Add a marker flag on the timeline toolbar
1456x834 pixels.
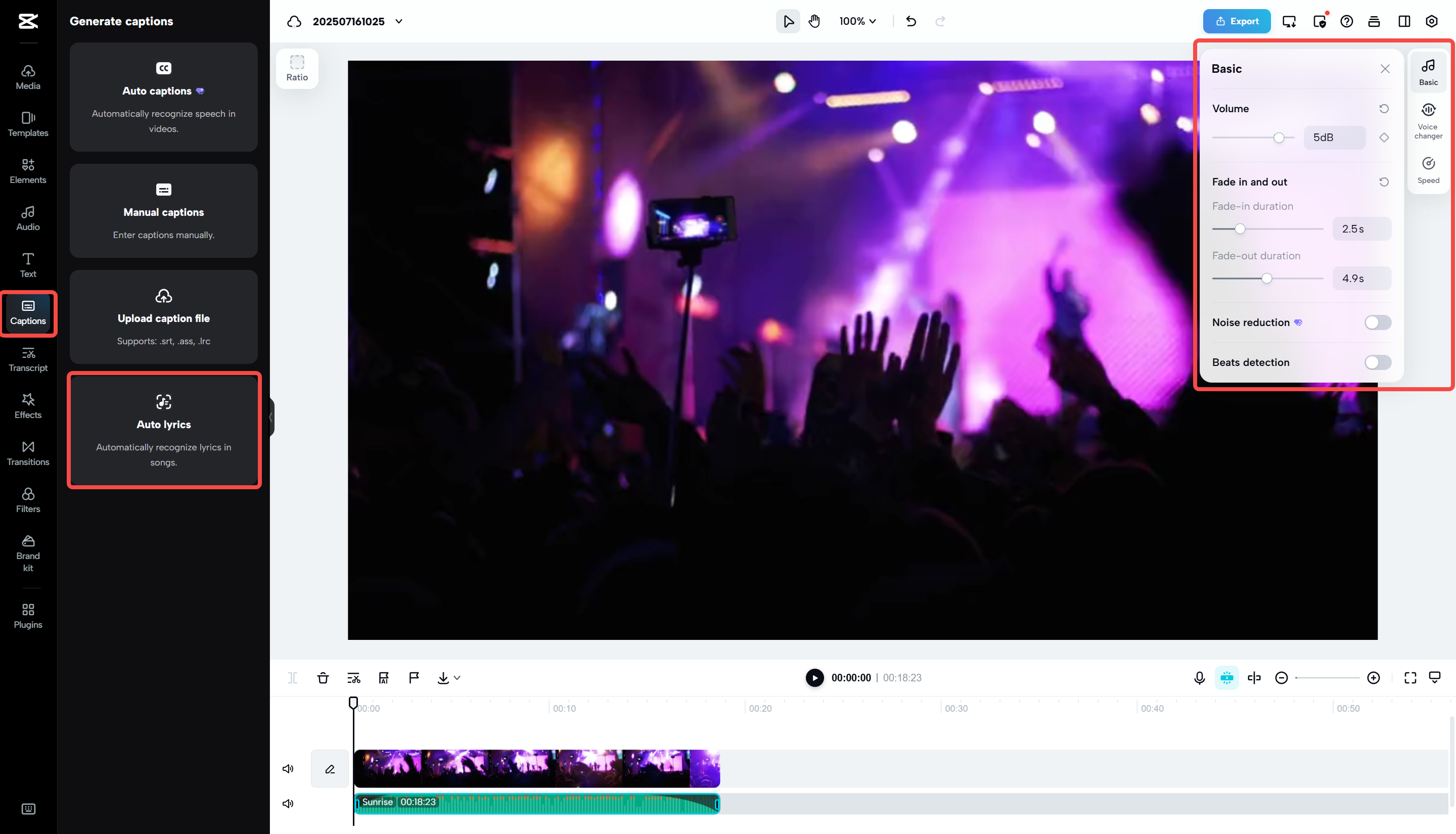[x=414, y=678]
